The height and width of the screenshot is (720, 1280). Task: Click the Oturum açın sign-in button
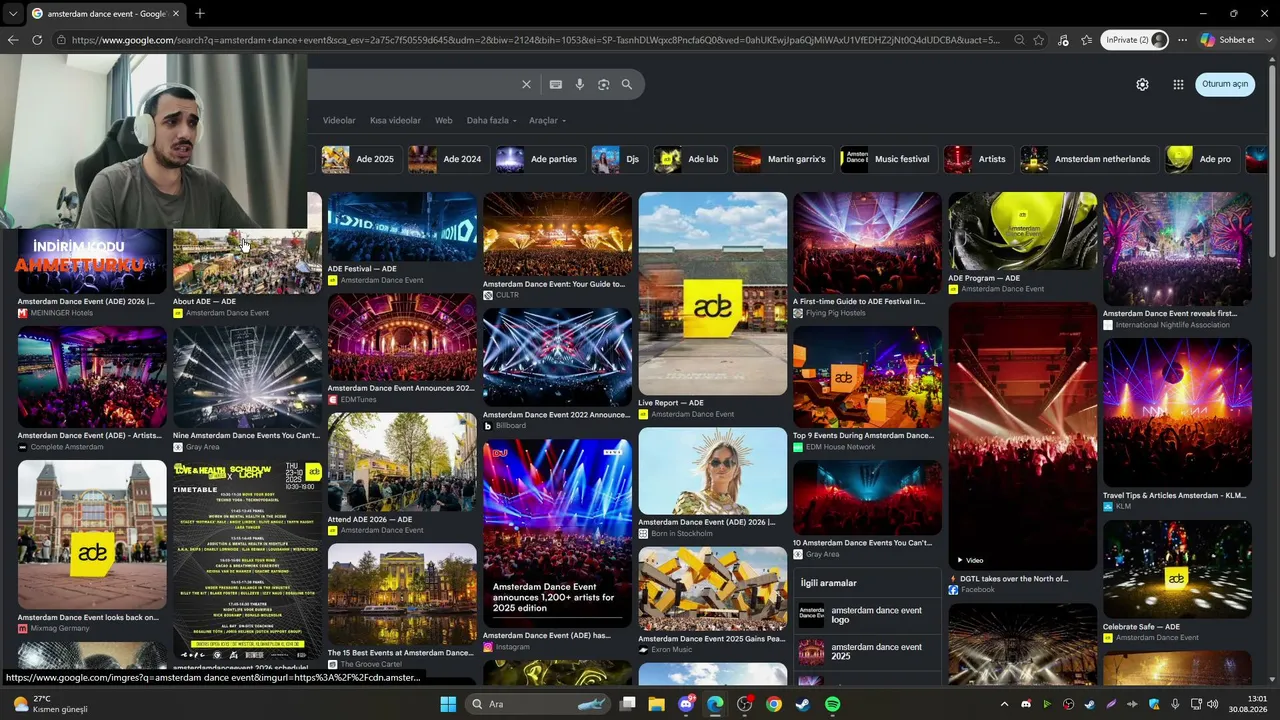click(x=1225, y=84)
